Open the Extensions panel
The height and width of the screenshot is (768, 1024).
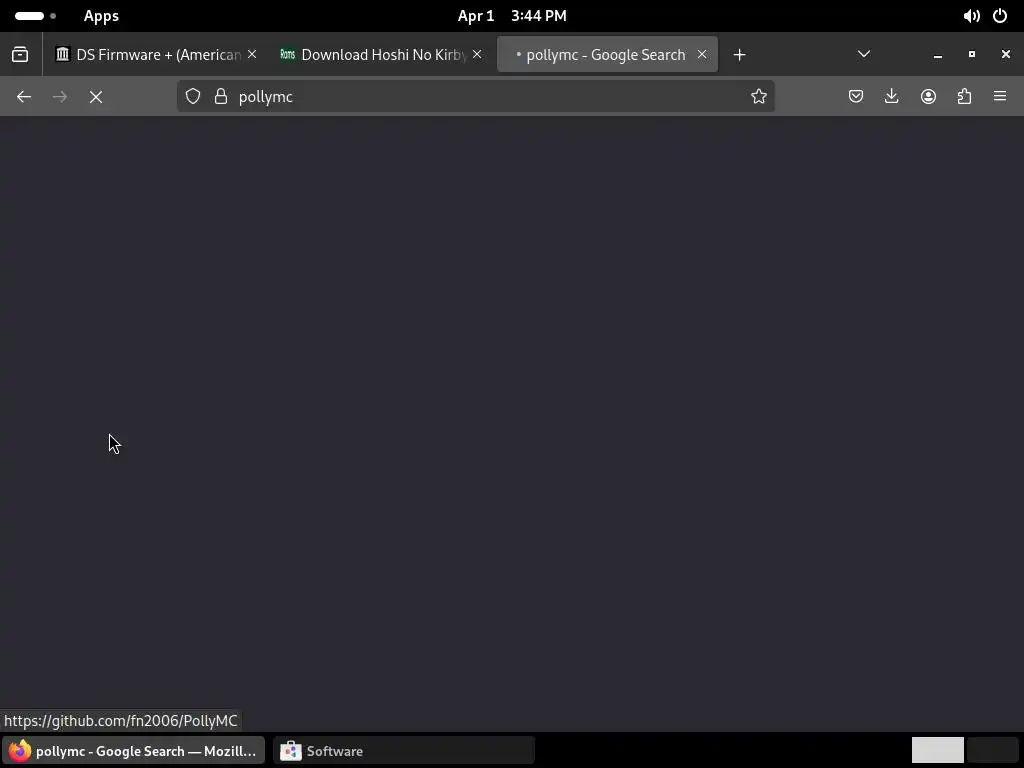(x=964, y=97)
